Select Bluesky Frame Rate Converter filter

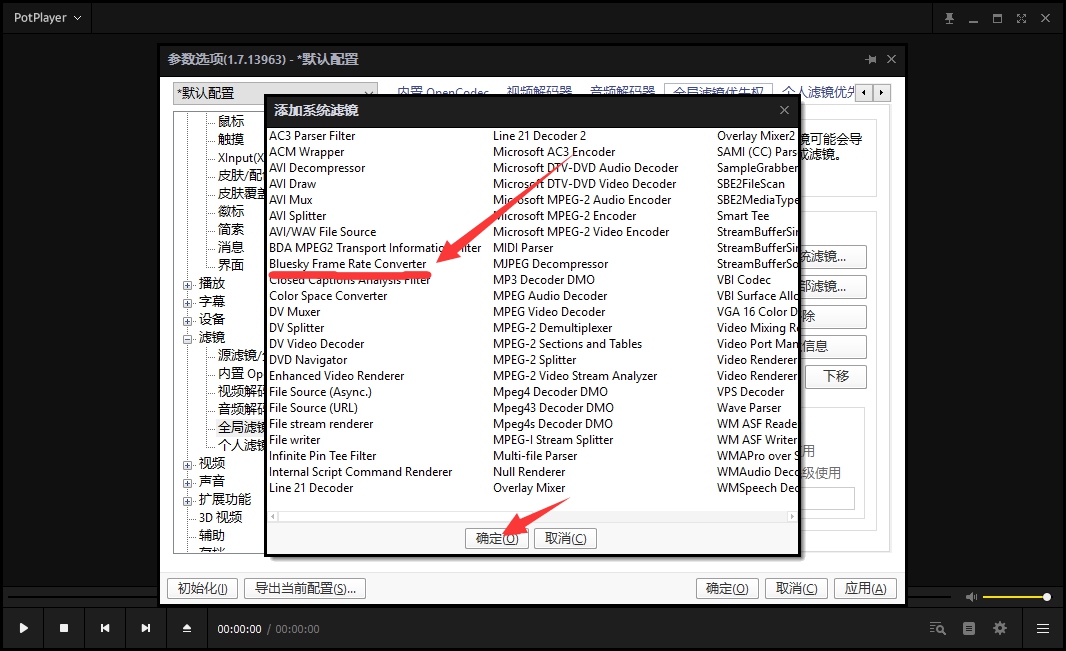pos(347,264)
